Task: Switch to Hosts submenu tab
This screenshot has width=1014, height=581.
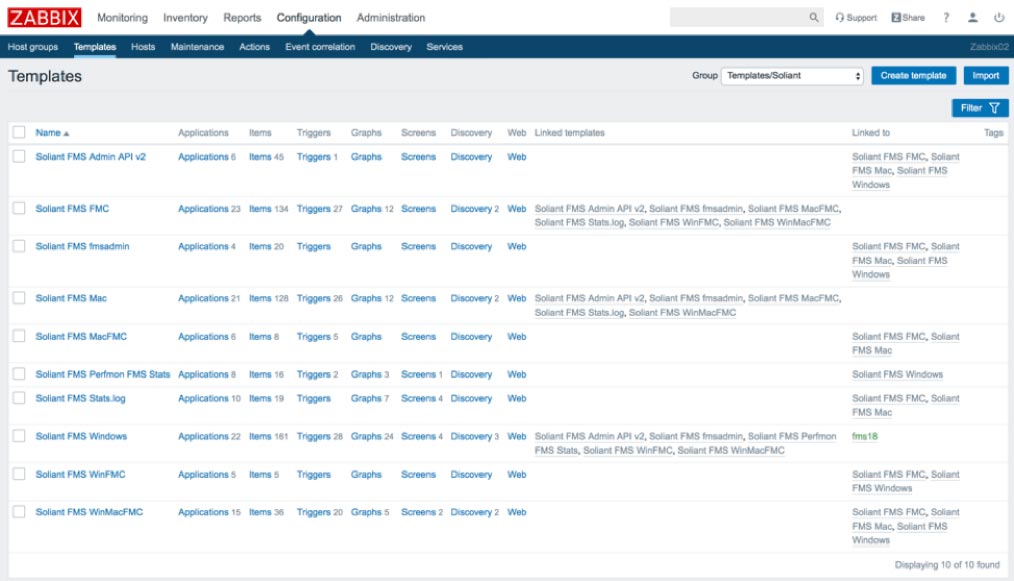Action: pos(143,47)
